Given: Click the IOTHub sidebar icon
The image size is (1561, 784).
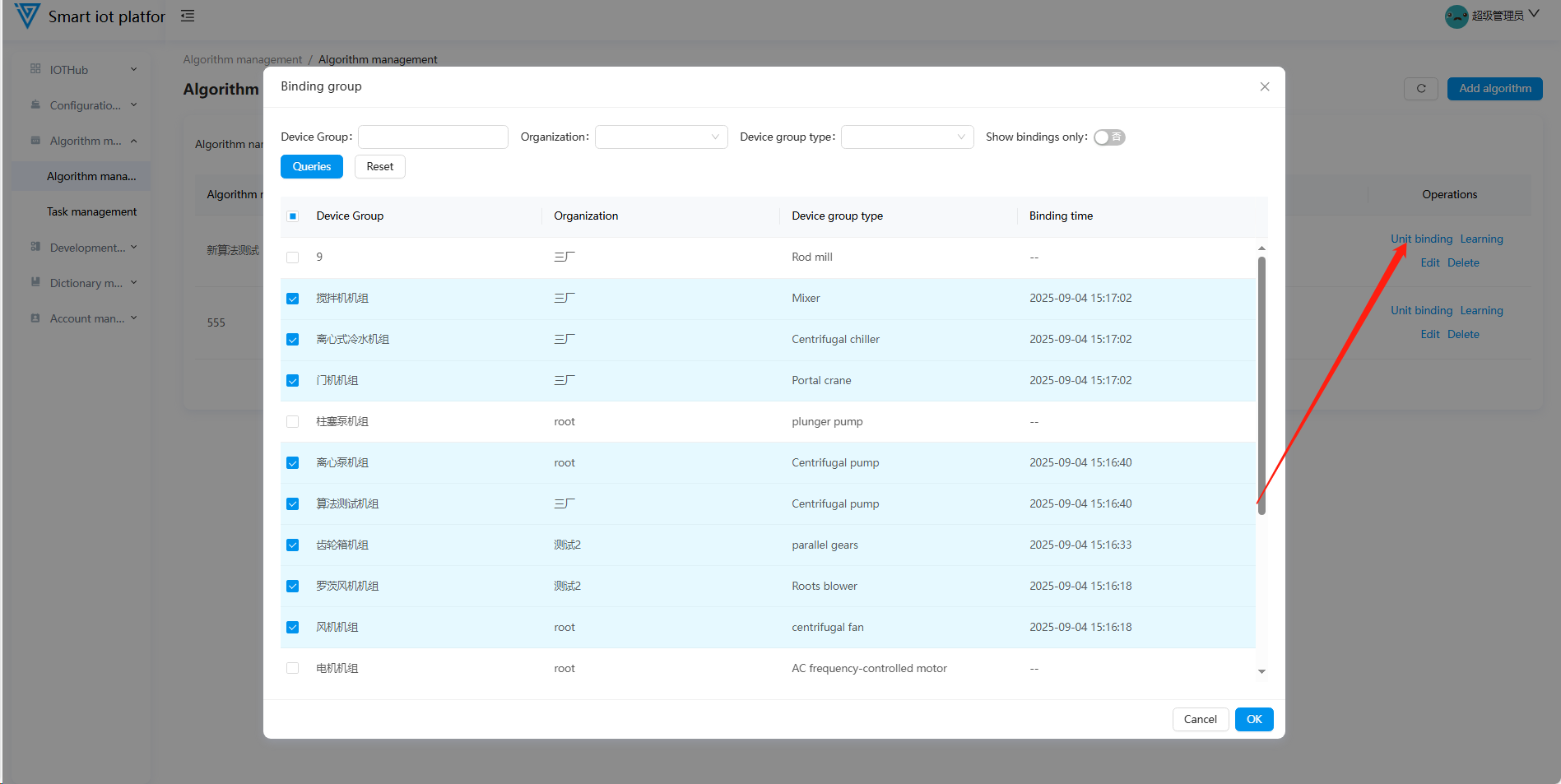Looking at the screenshot, I should (35, 69).
